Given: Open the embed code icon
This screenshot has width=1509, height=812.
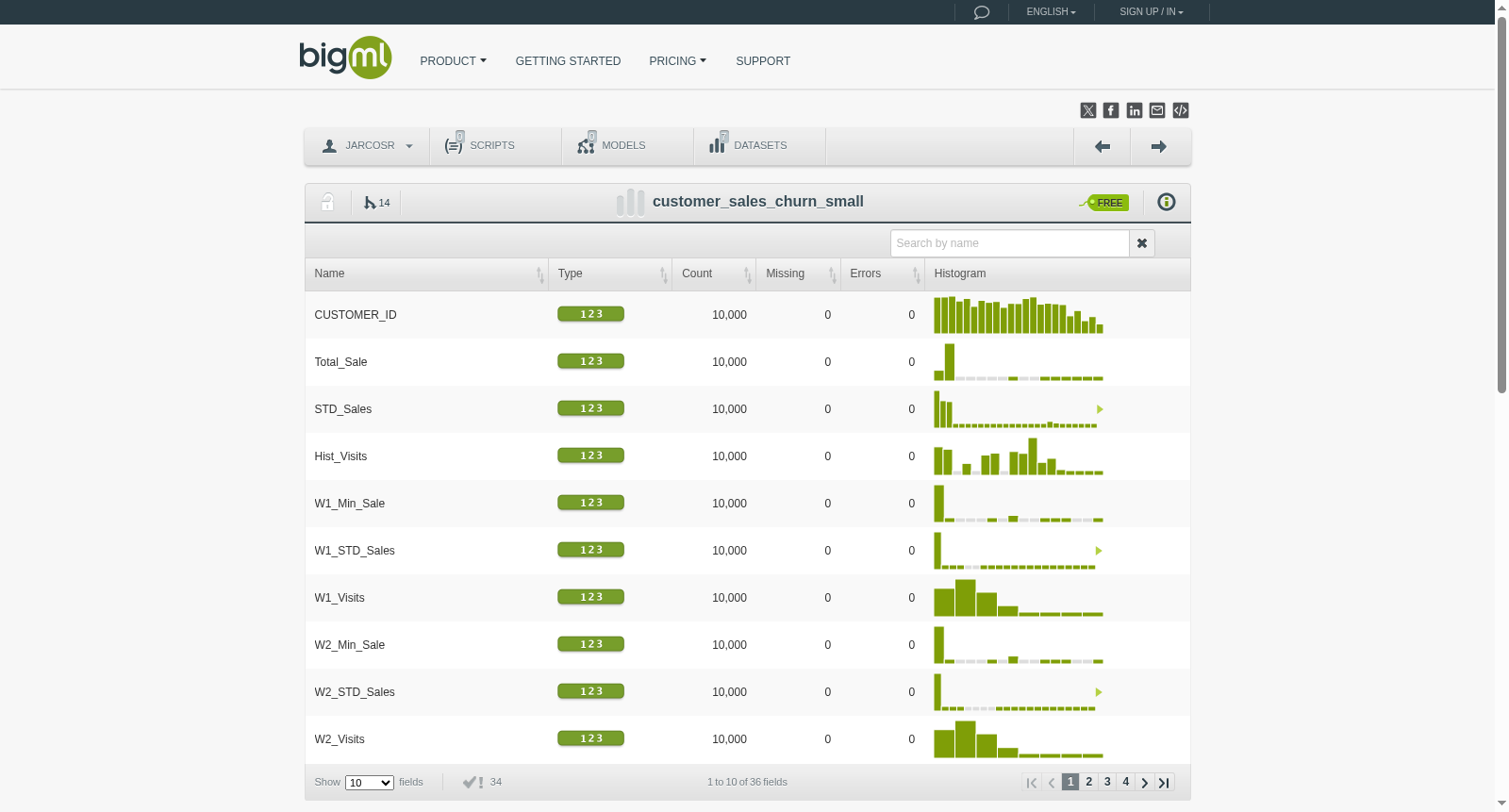Looking at the screenshot, I should (x=1181, y=110).
